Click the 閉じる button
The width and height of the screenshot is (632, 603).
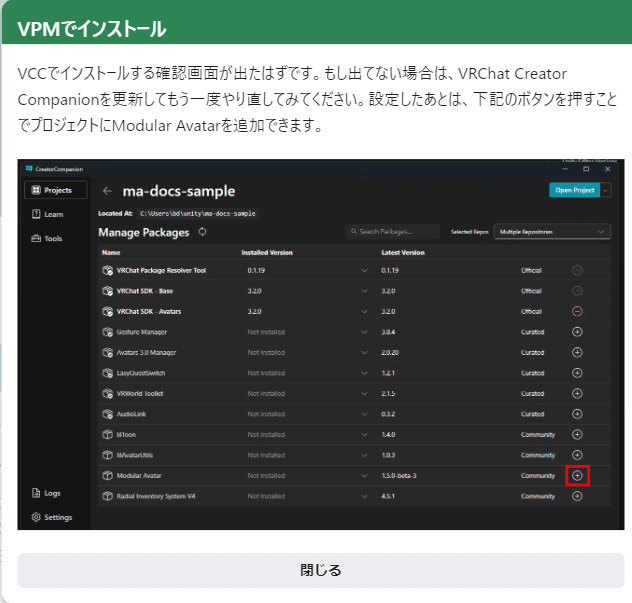320,570
